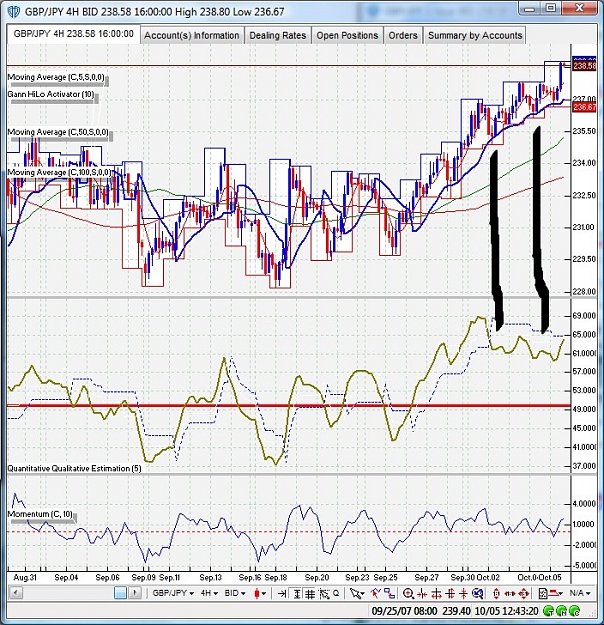Switch to Dealing Rates tab
This screenshot has width=604, height=625.
277,35
